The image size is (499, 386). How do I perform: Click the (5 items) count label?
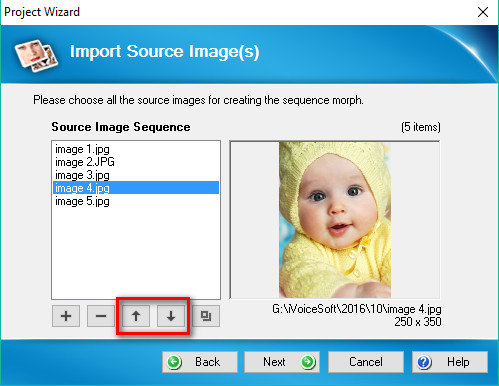421,127
